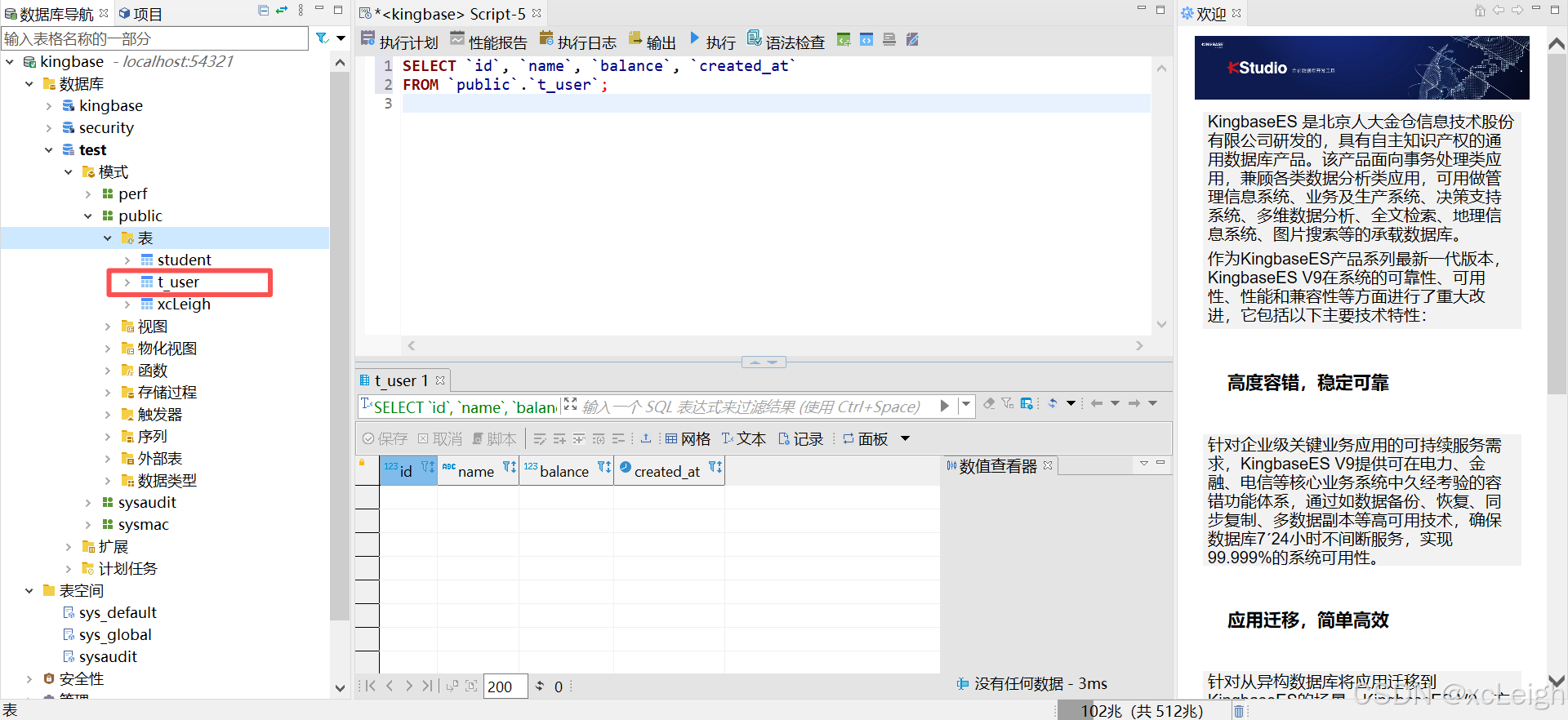This screenshot has width=1568, height=720.
Task: Click the refresh results icon
Action: [1053, 403]
